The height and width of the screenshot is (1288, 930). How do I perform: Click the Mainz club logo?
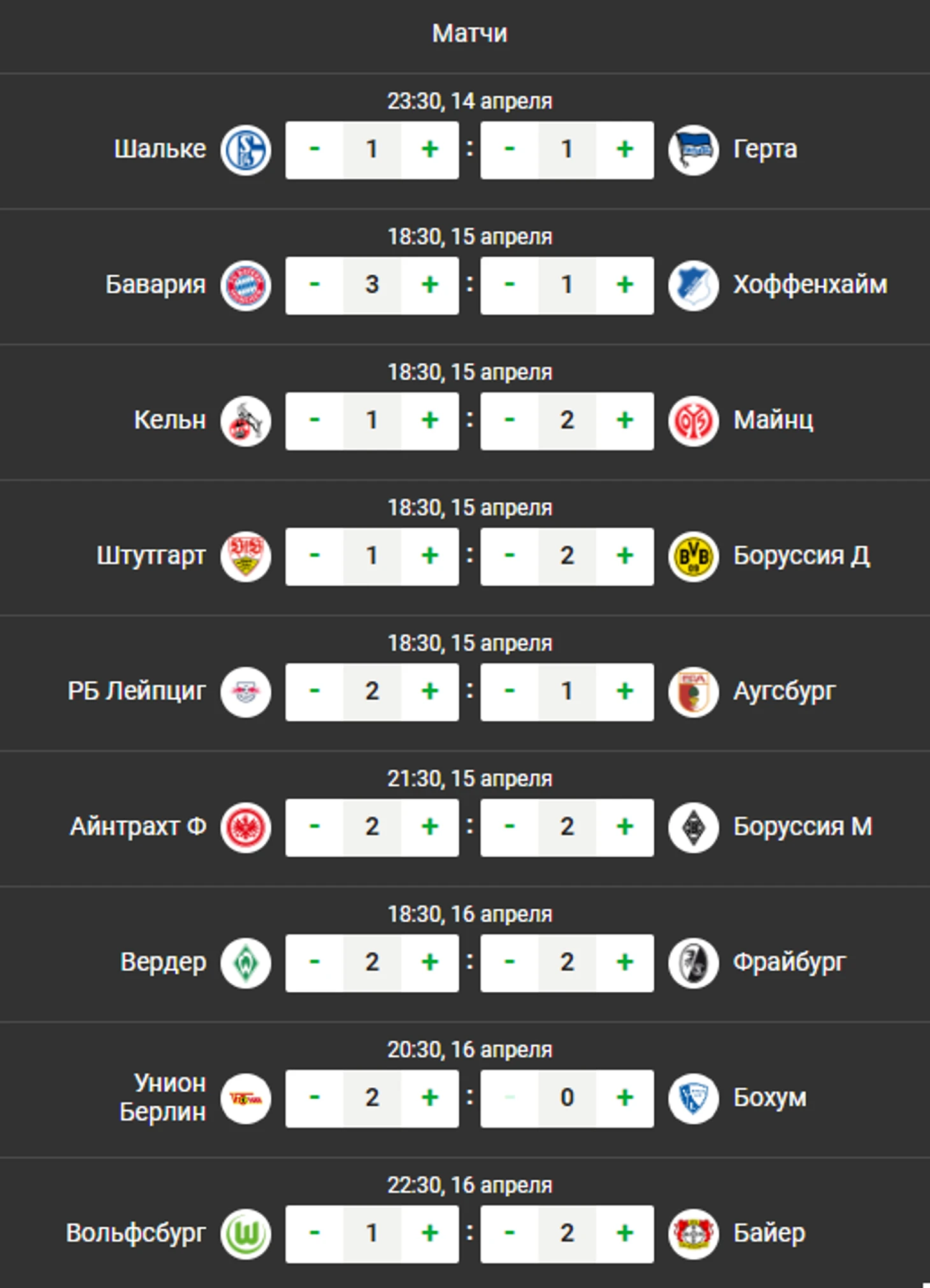pos(694,421)
